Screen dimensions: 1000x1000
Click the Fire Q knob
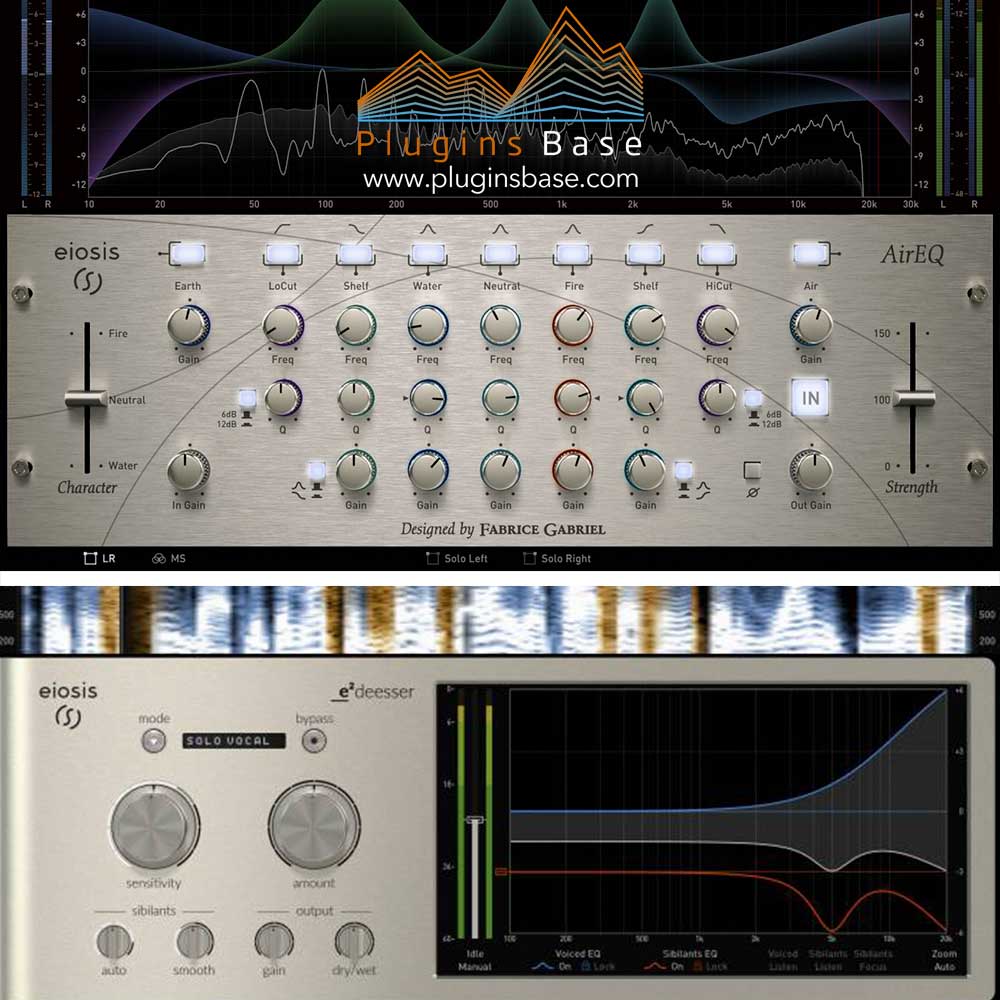tap(573, 398)
